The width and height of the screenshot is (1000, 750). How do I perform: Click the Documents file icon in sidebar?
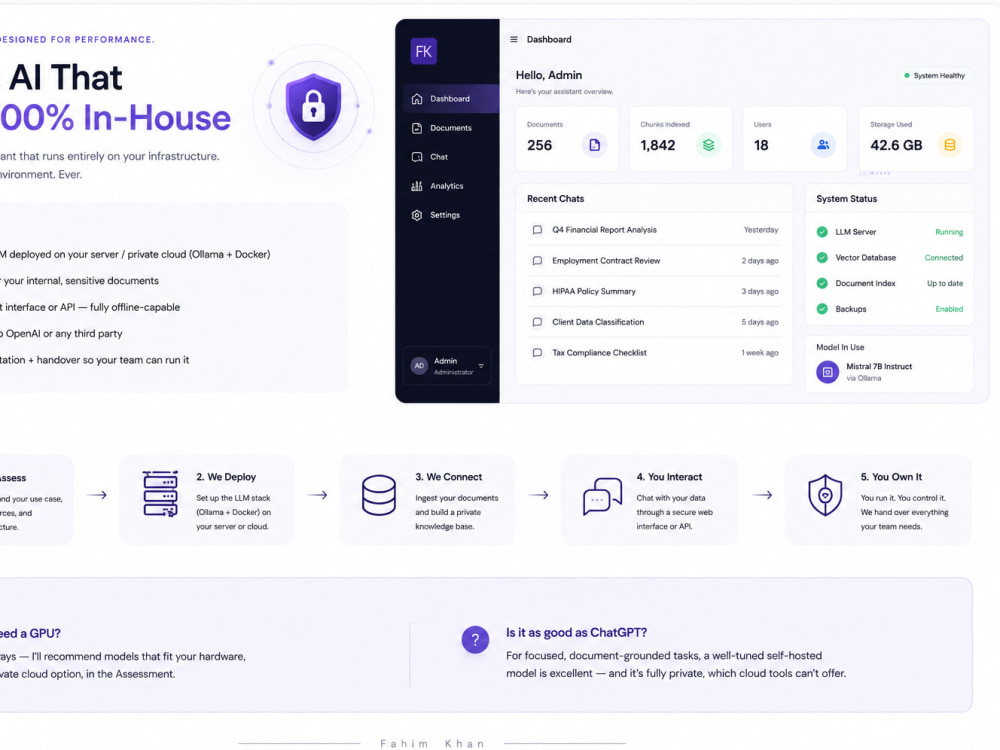(x=417, y=128)
